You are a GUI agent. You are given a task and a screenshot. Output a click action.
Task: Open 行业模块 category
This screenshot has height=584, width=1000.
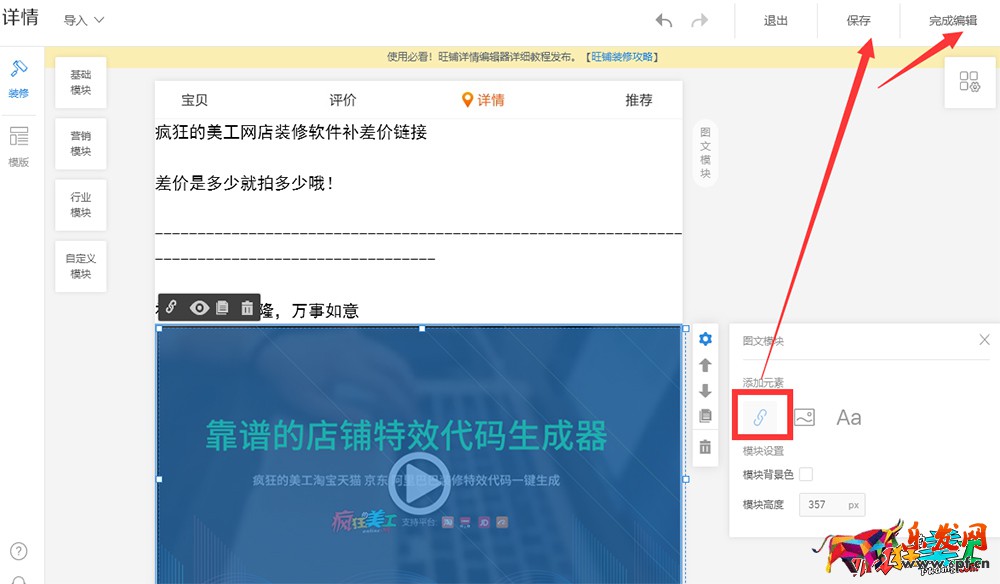pyautogui.click(x=80, y=205)
